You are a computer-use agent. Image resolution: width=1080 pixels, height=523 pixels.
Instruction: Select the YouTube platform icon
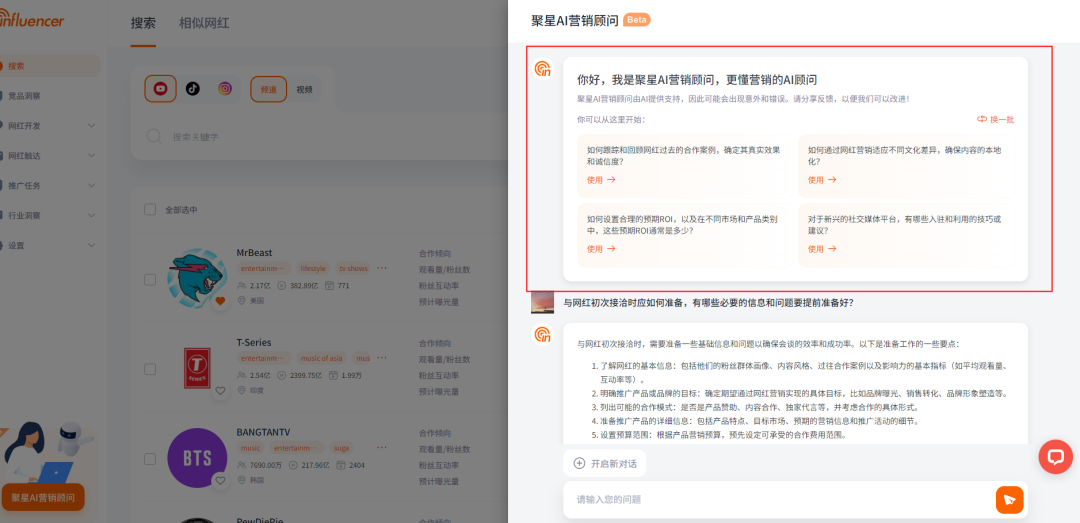[x=160, y=88]
